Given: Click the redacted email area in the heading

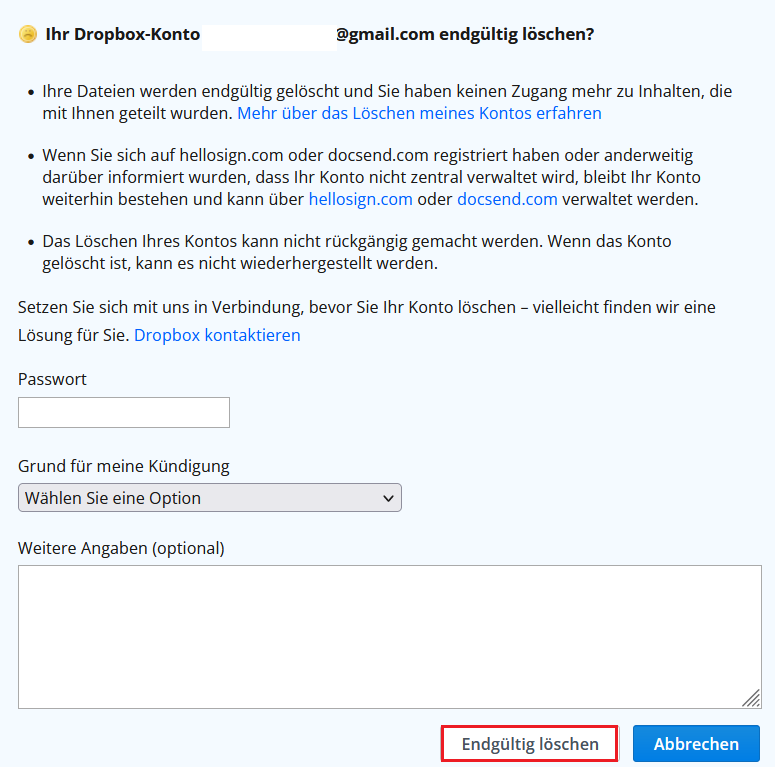Looking at the screenshot, I should 269,38.
